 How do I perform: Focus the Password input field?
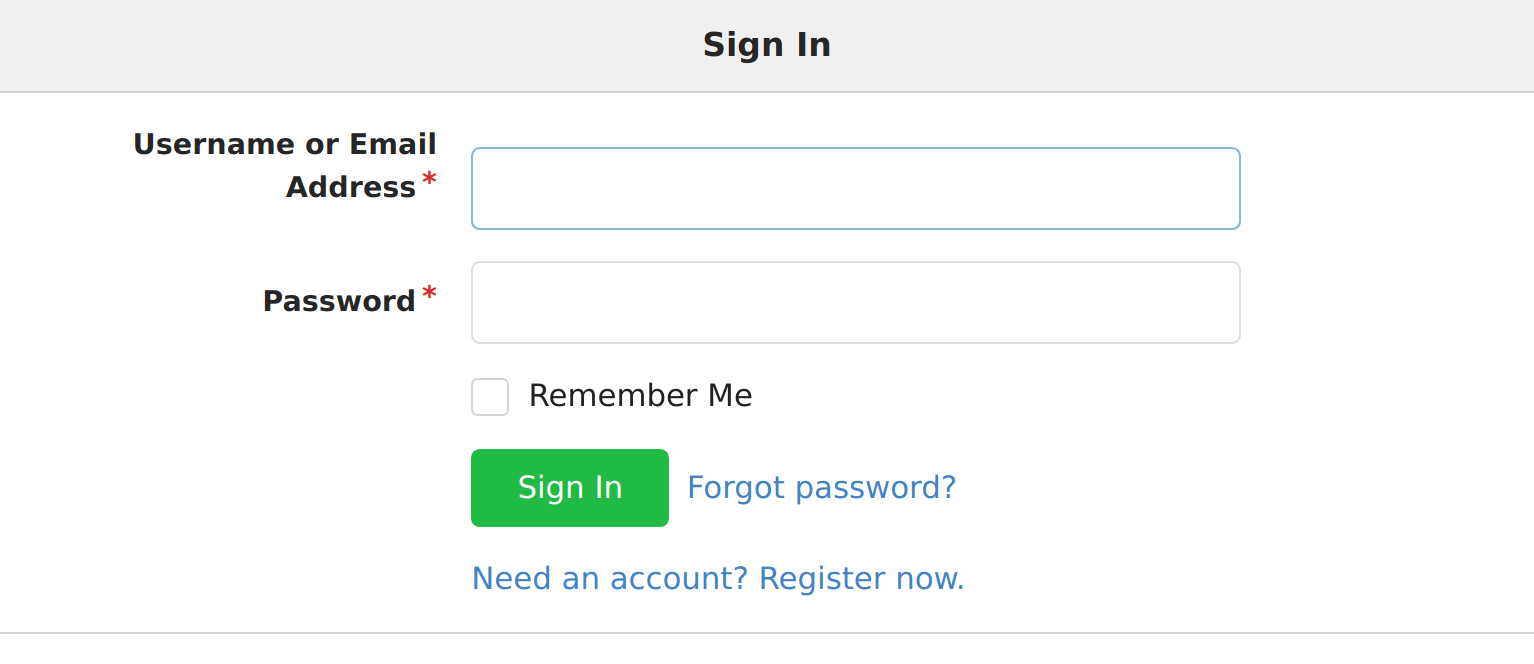[855, 302]
